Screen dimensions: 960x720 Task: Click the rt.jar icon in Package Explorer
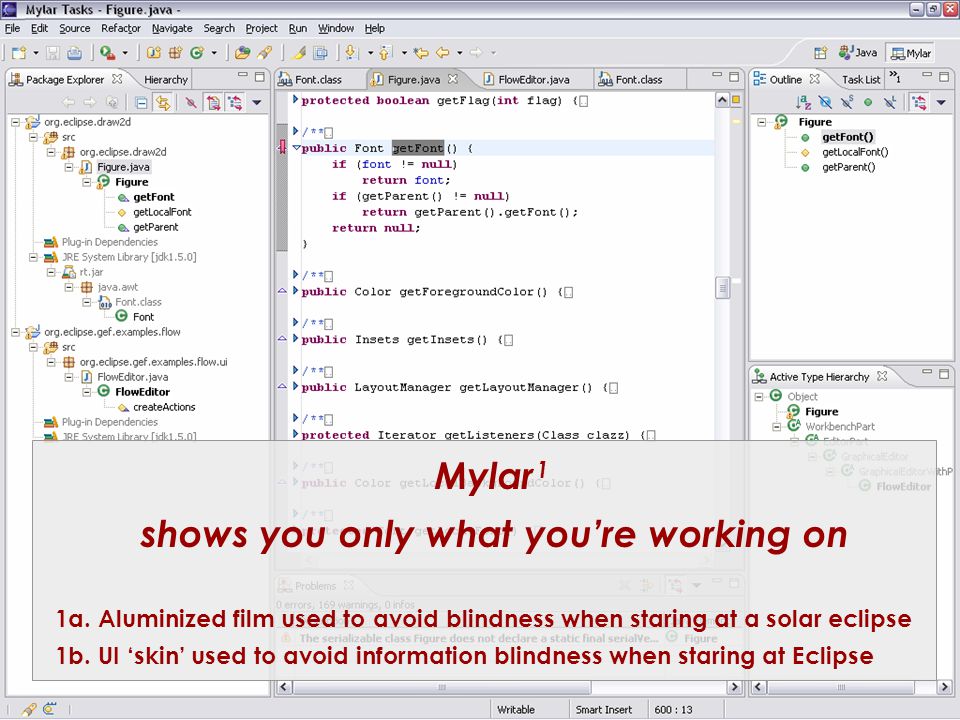(x=69, y=272)
